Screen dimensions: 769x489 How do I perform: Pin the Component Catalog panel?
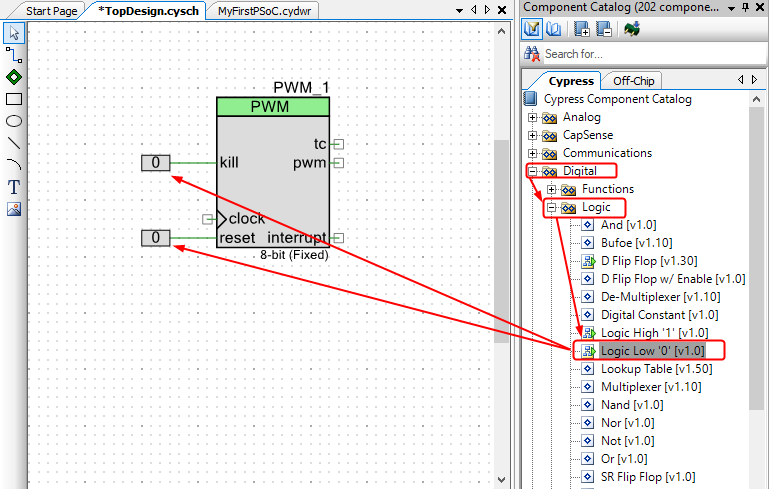coord(744,7)
